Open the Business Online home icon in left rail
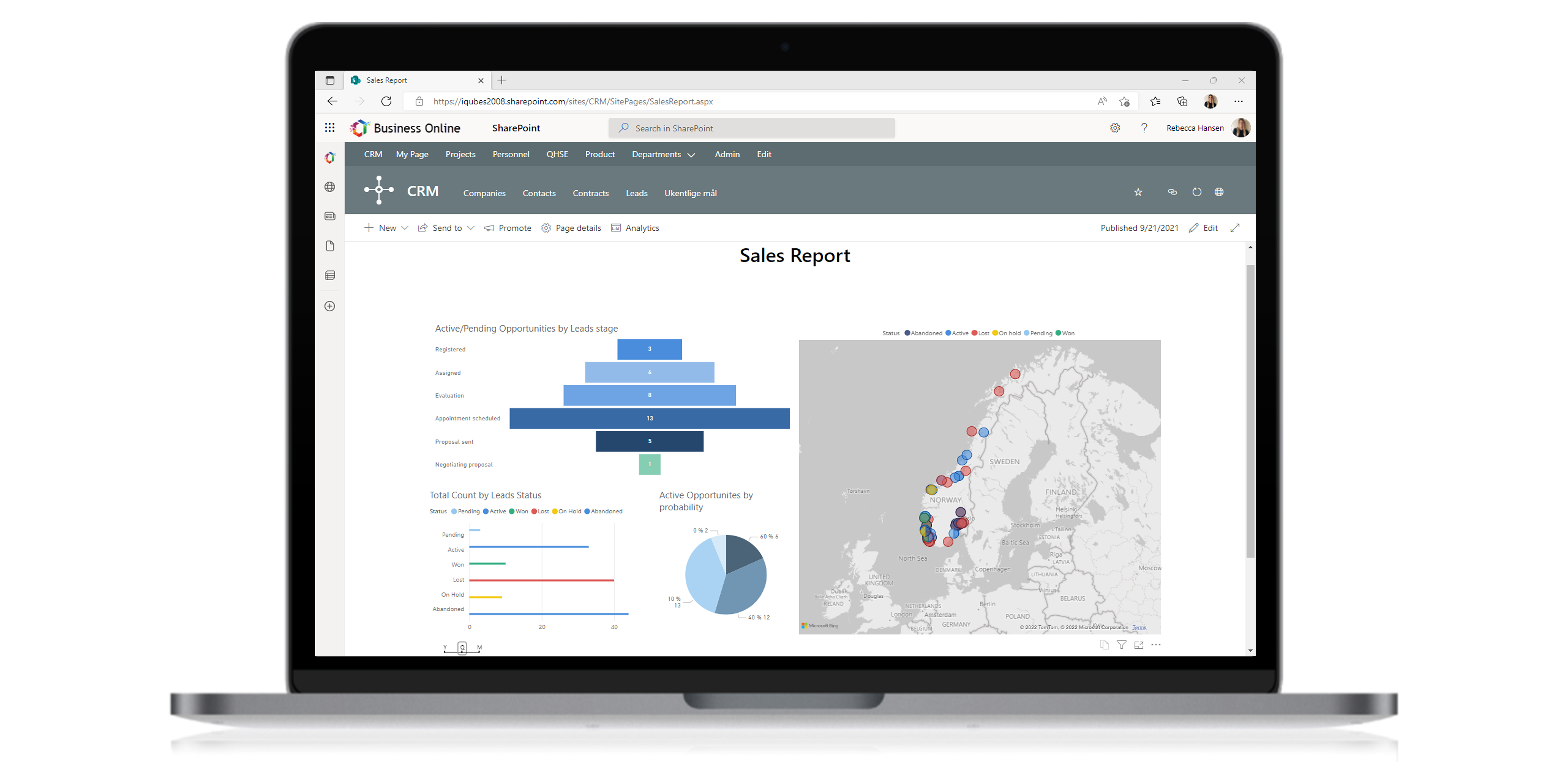 [330, 158]
